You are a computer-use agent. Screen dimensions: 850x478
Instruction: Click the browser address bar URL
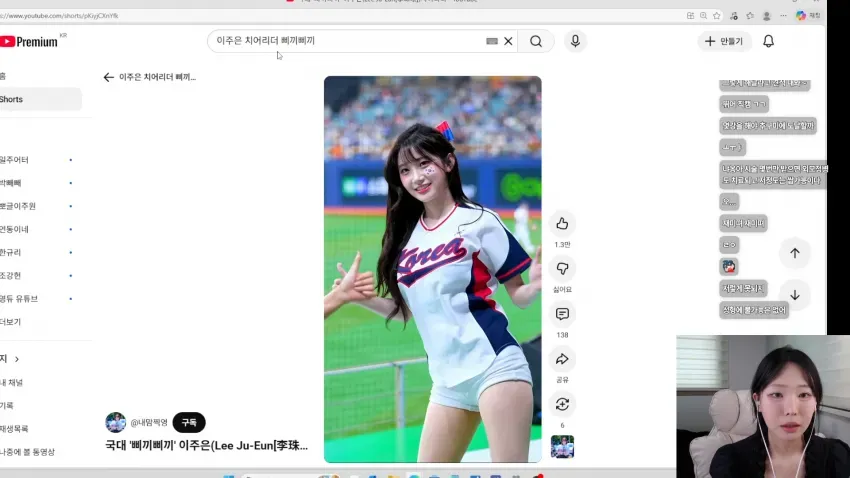click(60, 16)
